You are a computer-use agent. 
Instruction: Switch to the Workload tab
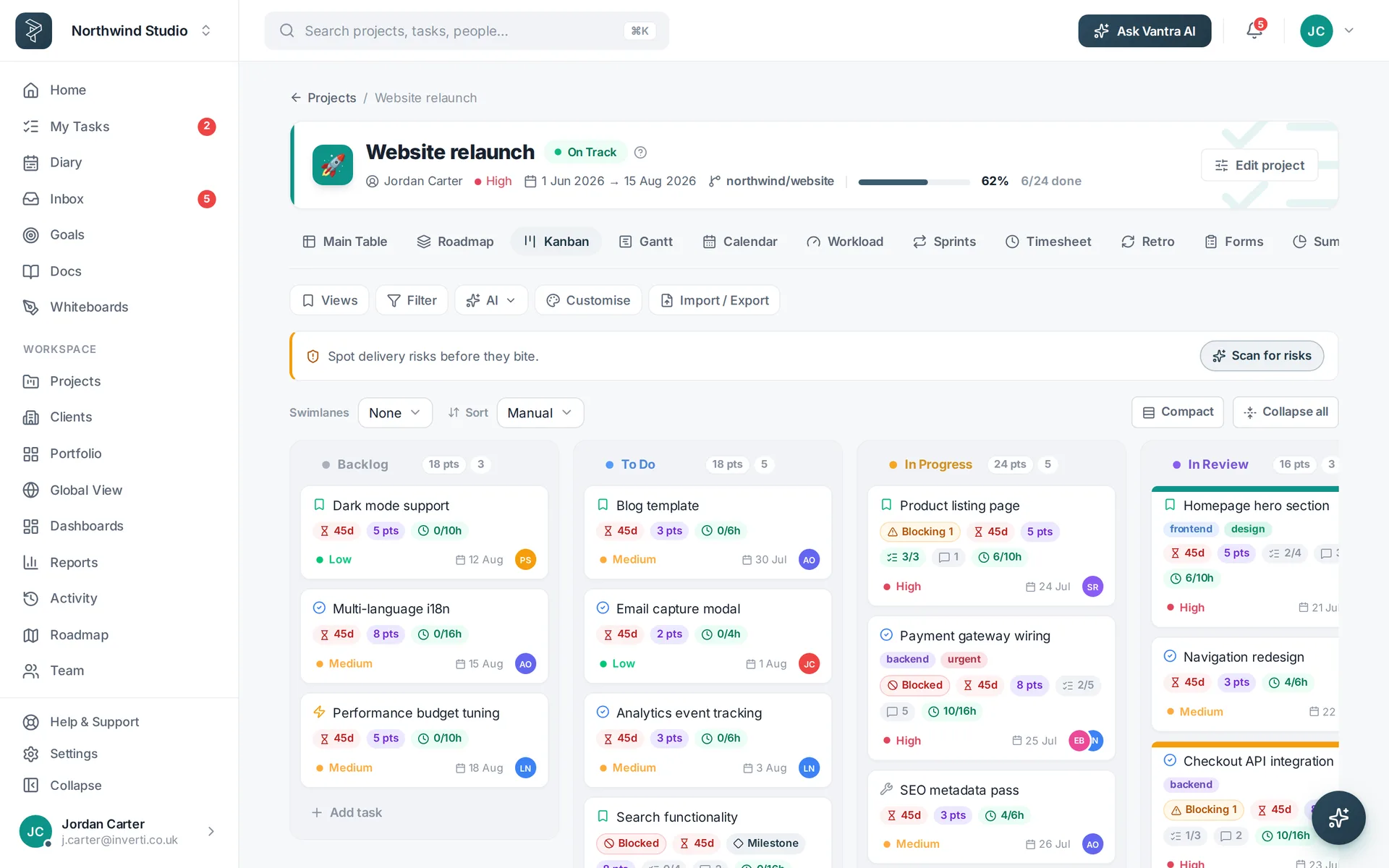tap(845, 242)
